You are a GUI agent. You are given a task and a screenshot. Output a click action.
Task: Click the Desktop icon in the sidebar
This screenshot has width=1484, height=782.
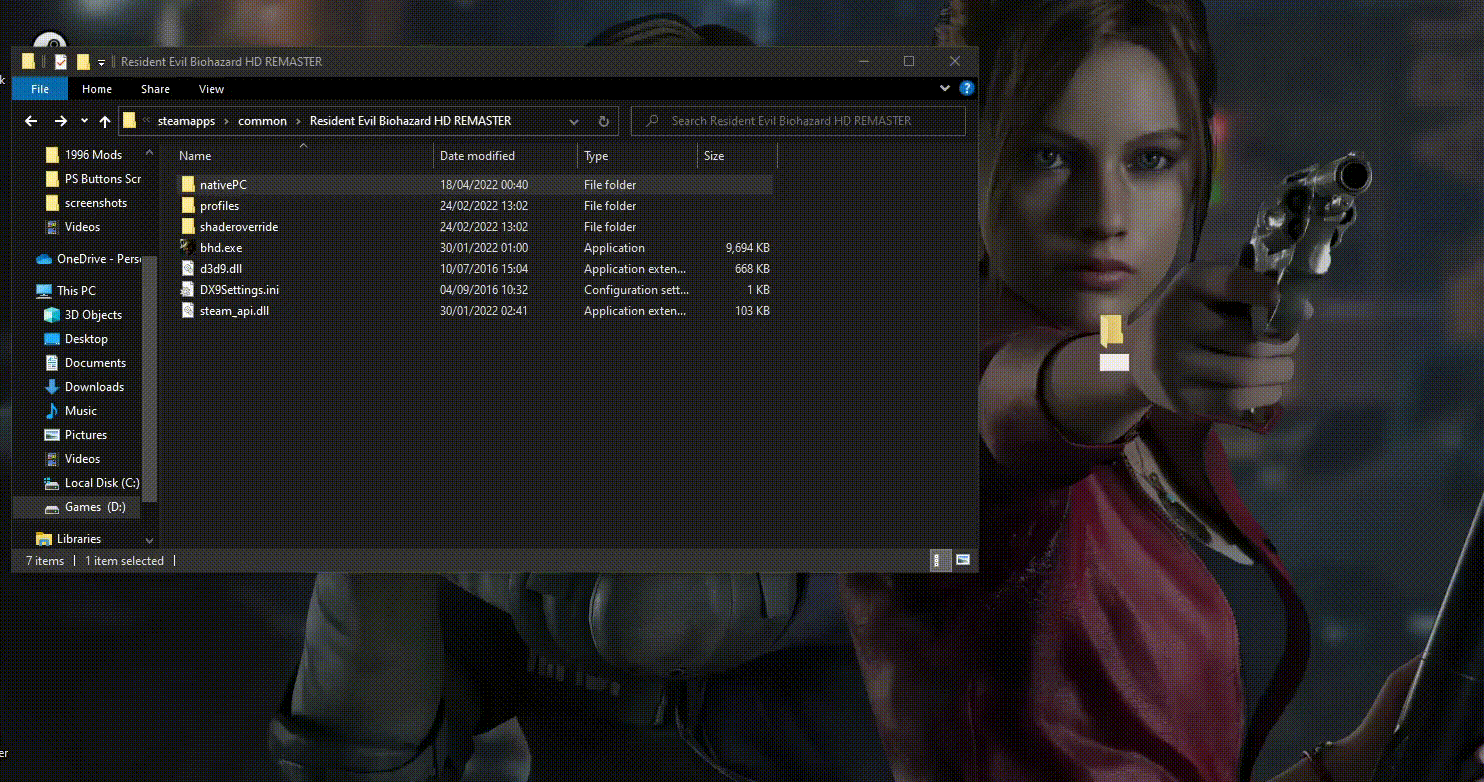click(x=53, y=339)
